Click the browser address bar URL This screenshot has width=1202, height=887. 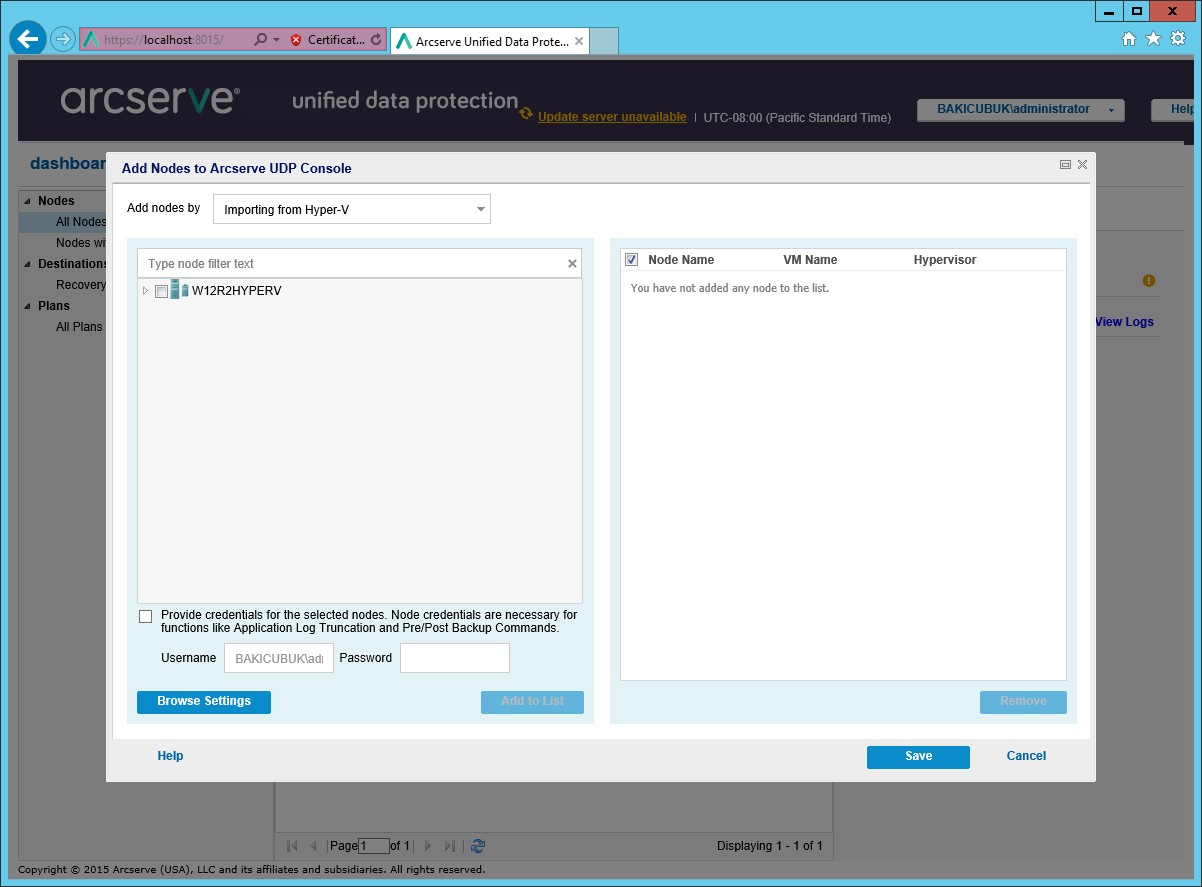(165, 40)
